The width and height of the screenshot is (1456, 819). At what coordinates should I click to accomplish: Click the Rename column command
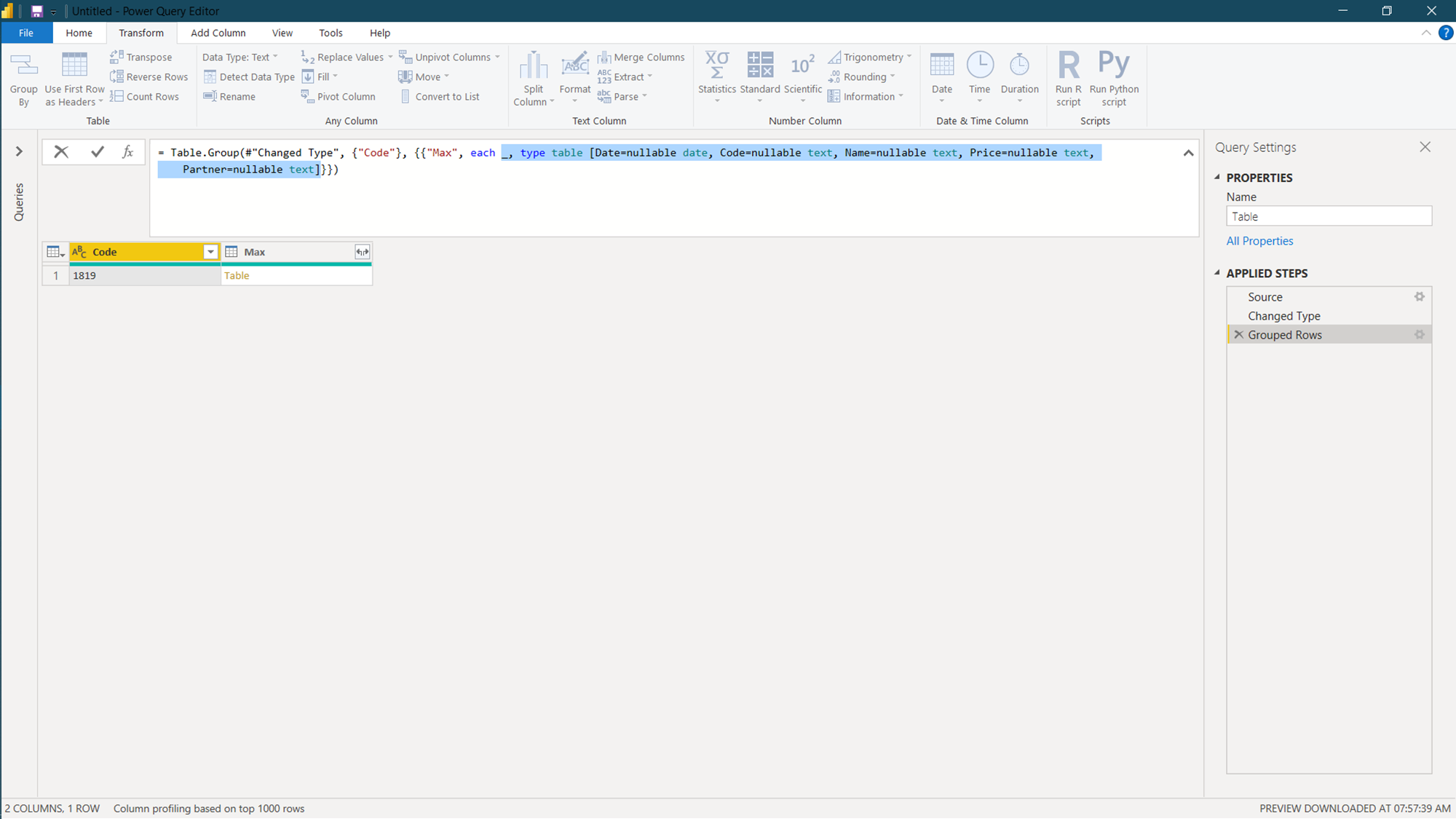tap(229, 96)
